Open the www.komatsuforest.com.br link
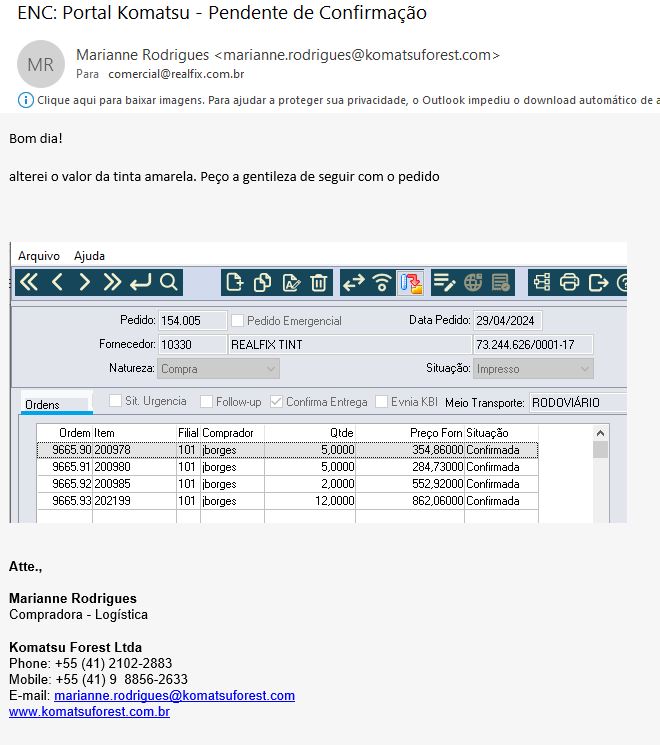The height and width of the screenshot is (745, 660). 89,712
